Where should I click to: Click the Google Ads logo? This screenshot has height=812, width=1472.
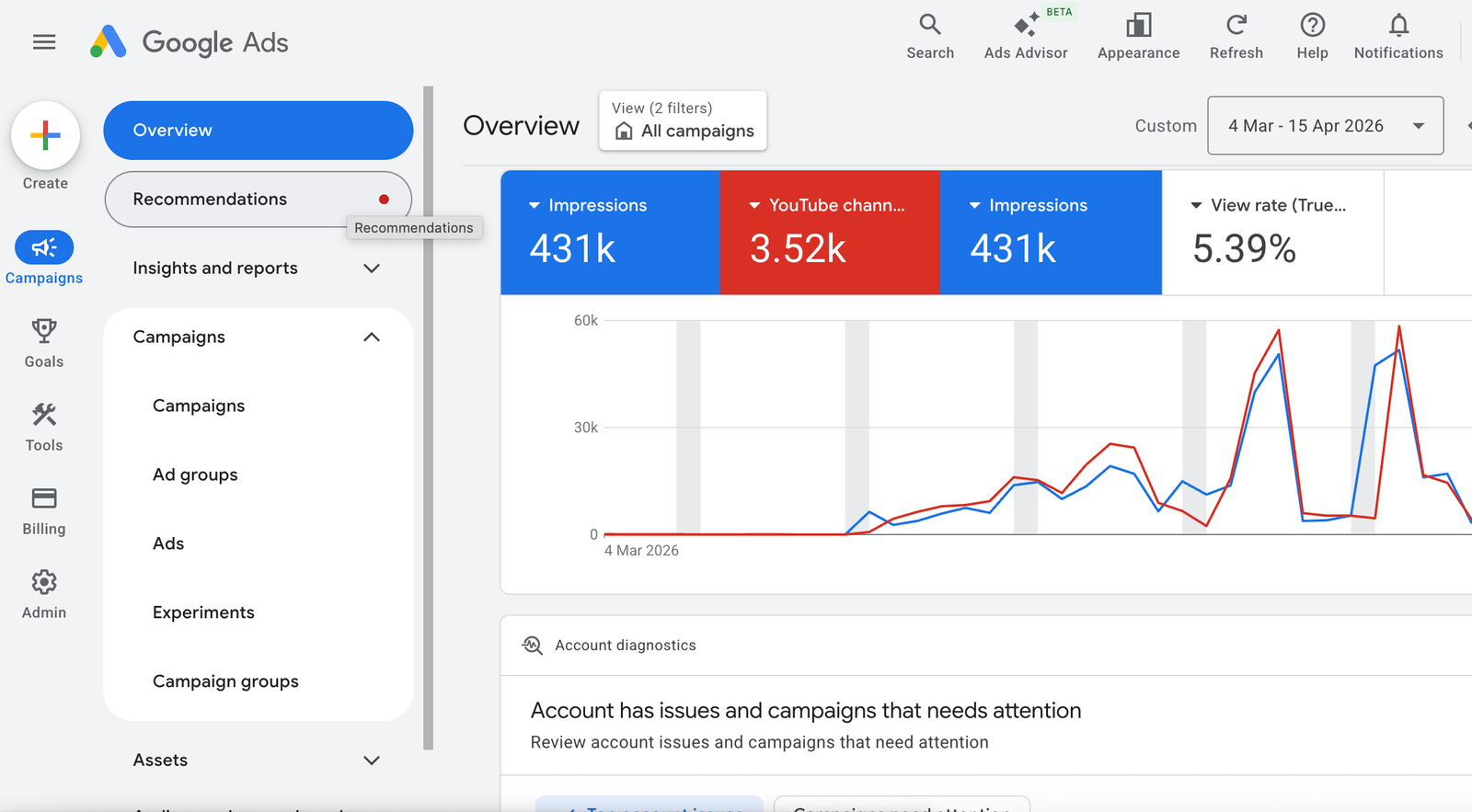[190, 42]
